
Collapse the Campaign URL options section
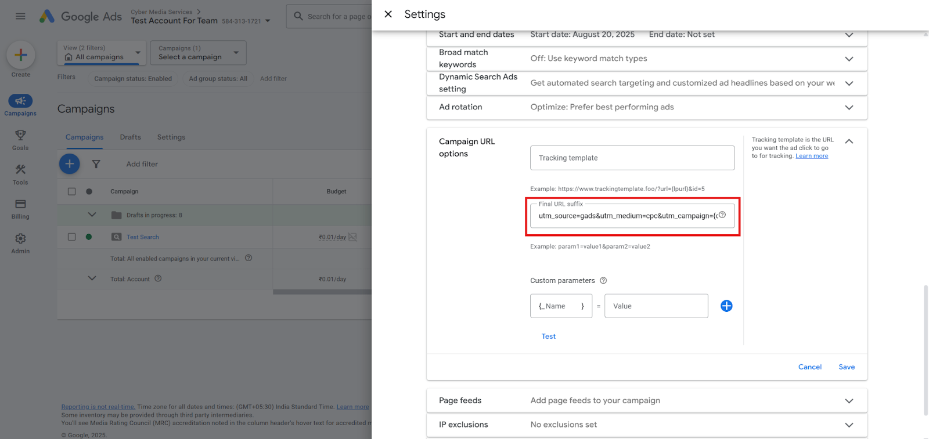pos(848,141)
